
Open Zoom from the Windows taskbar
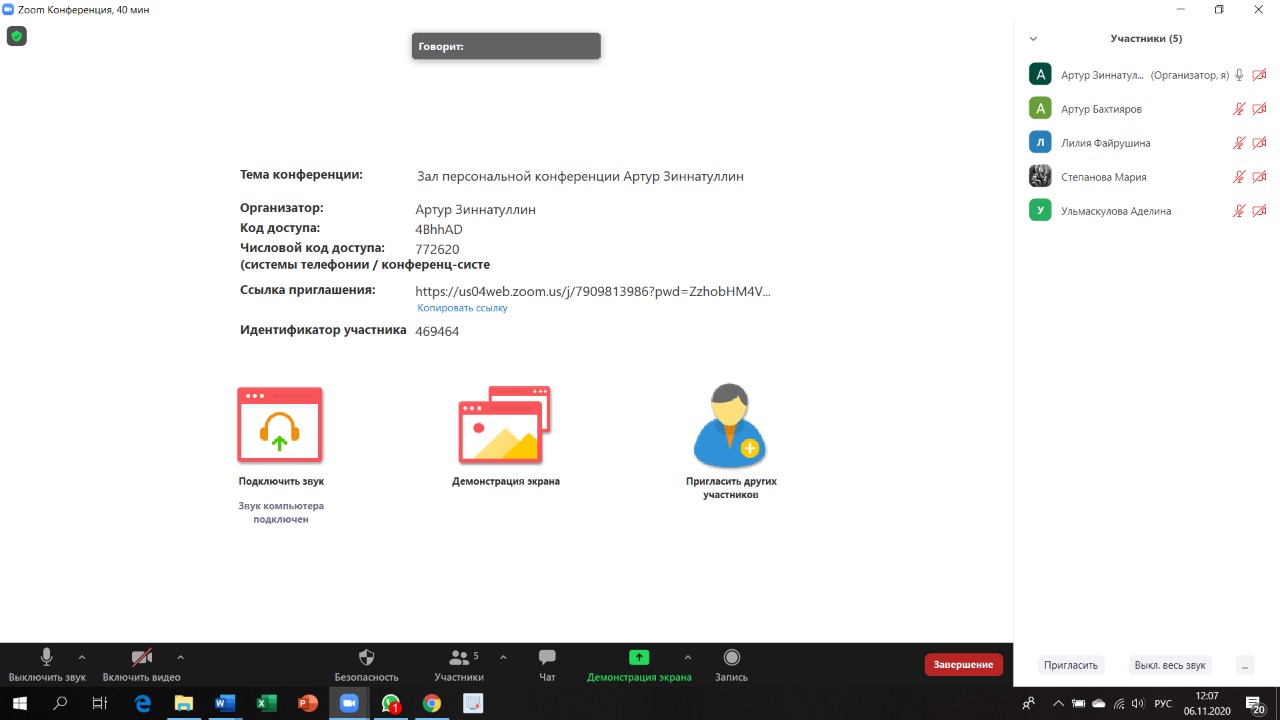349,703
